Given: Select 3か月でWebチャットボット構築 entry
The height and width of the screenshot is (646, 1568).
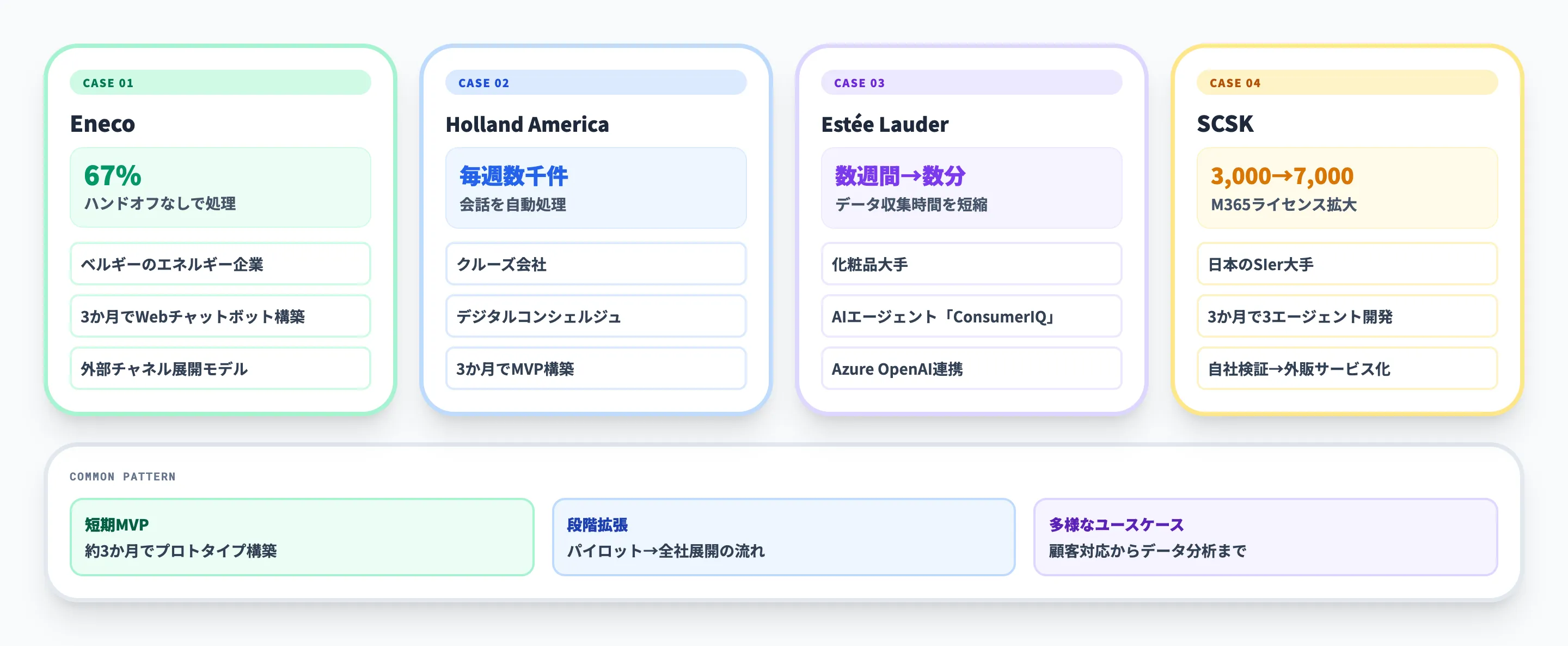Looking at the screenshot, I should pyautogui.click(x=221, y=316).
